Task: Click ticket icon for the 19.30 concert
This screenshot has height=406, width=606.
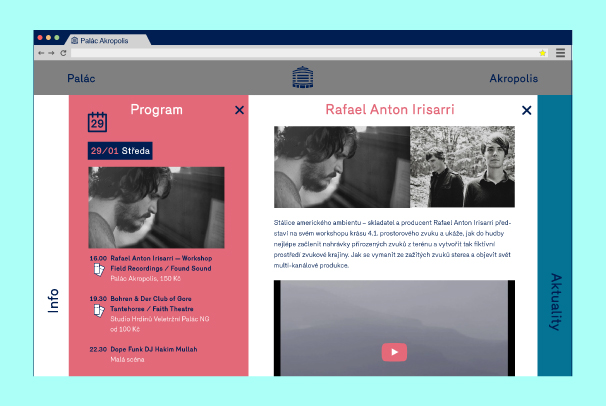Action: click(x=98, y=309)
